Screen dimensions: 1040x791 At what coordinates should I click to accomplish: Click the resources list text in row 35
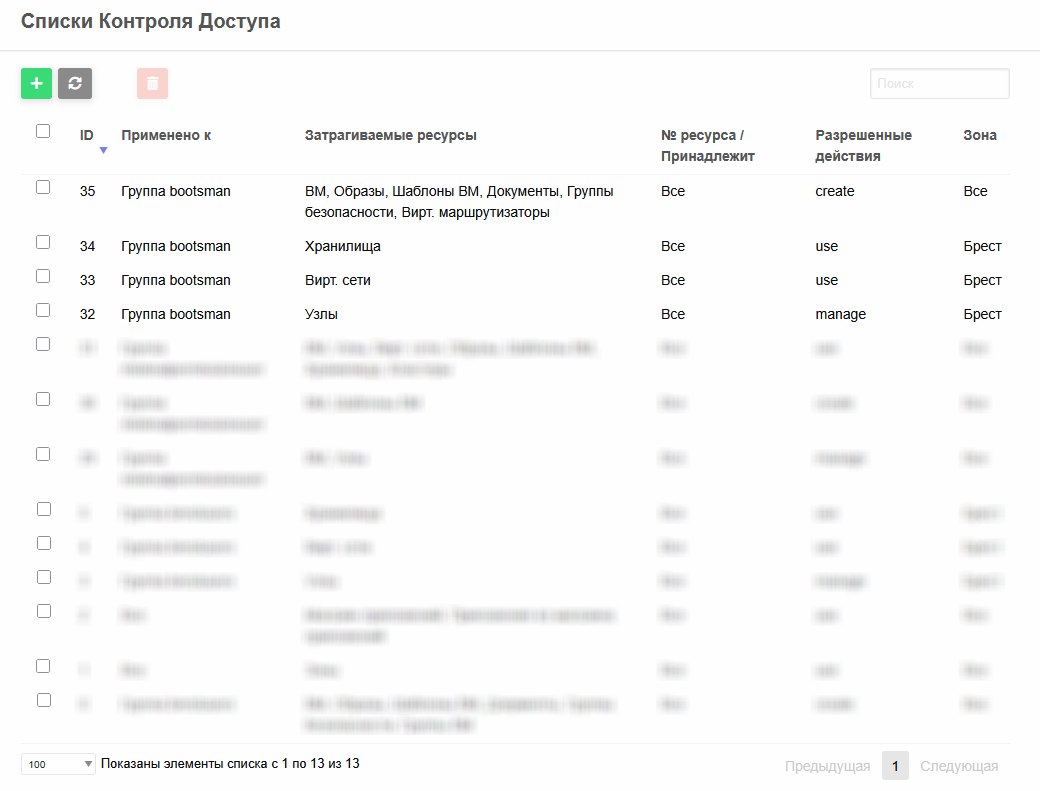[x=459, y=202]
